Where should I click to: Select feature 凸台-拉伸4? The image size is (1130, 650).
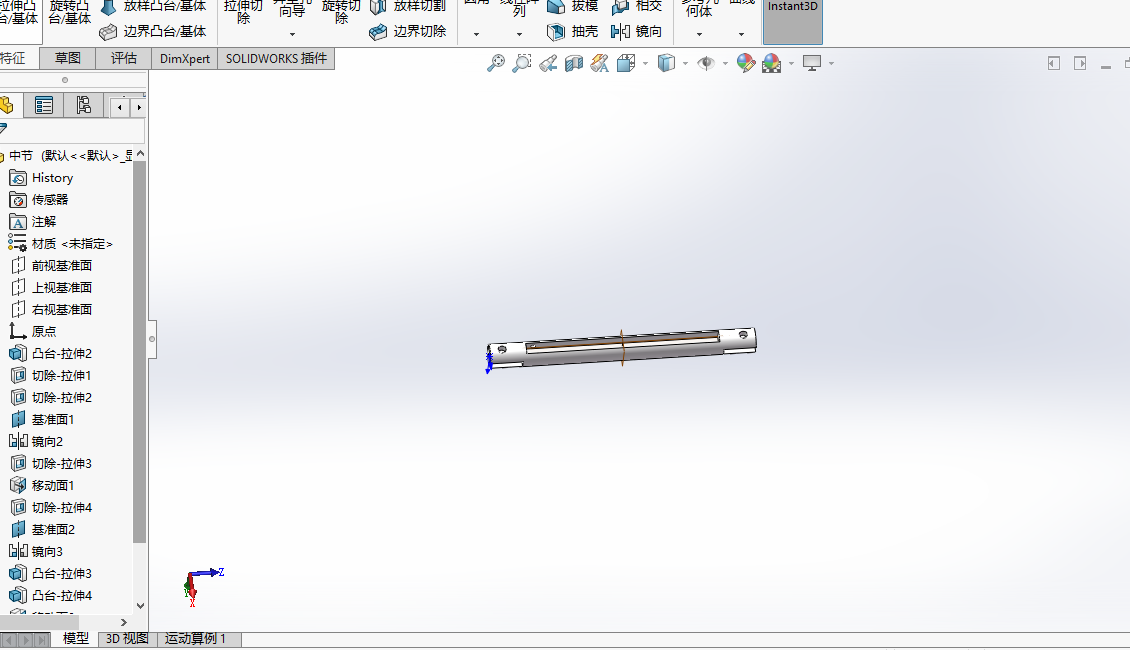[x=50, y=595]
